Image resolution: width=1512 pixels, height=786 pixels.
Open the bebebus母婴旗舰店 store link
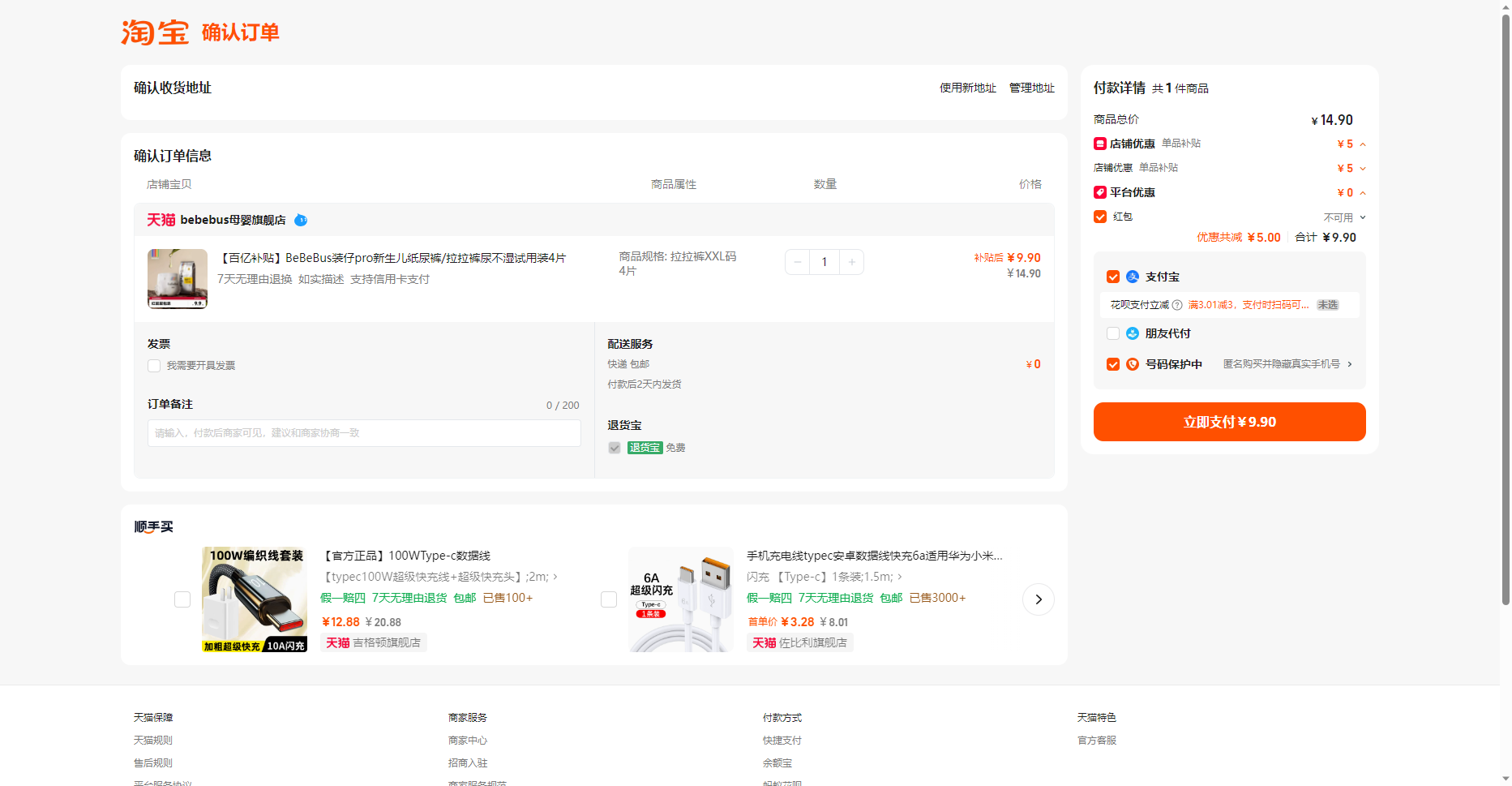(x=233, y=220)
